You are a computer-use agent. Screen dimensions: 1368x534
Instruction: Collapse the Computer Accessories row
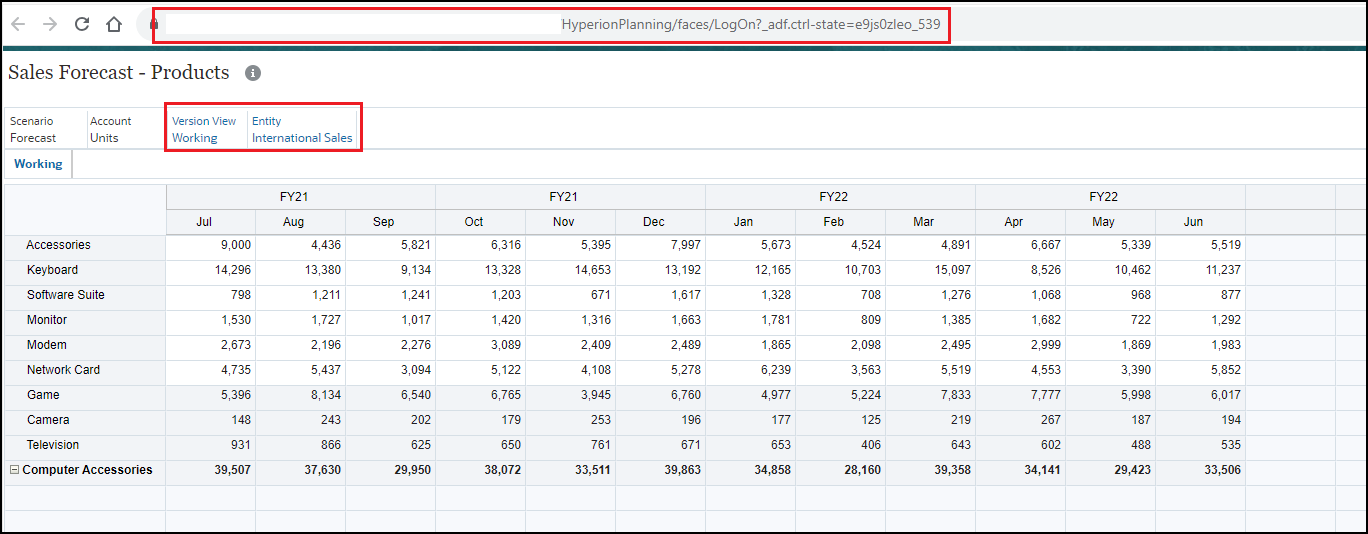pyautogui.click(x=14, y=470)
